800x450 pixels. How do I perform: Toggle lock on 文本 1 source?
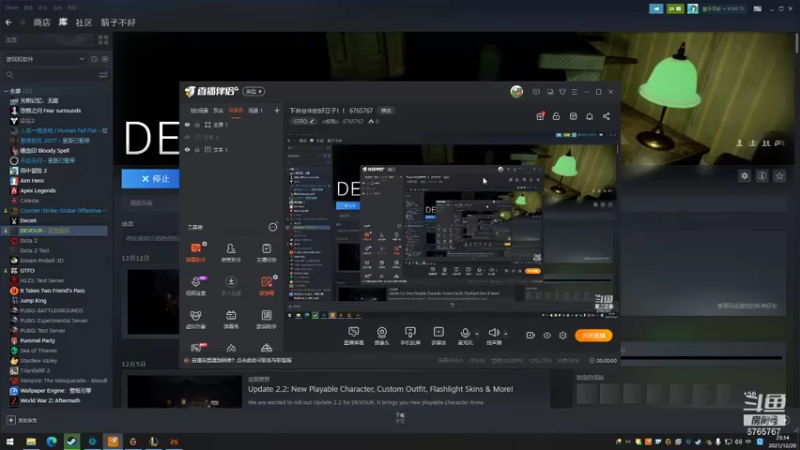(197, 149)
